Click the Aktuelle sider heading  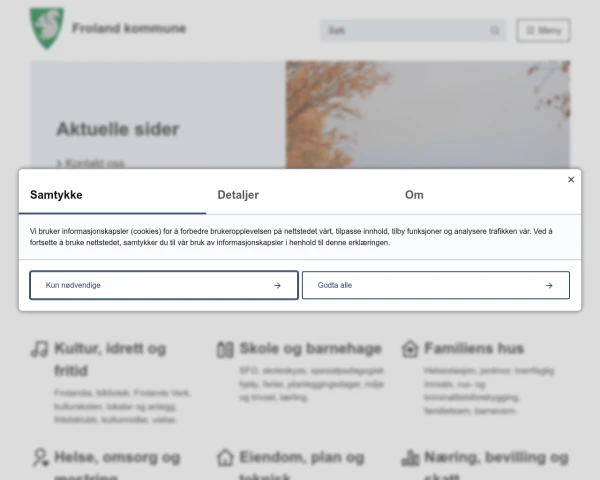tap(118, 129)
